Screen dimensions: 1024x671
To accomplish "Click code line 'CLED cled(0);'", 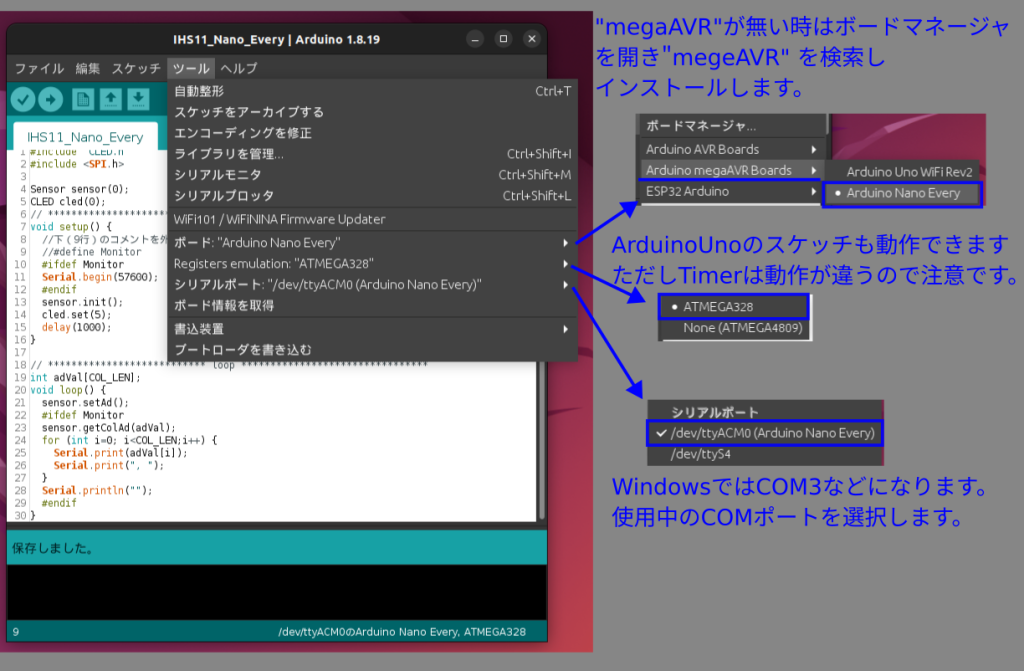I will [67, 202].
